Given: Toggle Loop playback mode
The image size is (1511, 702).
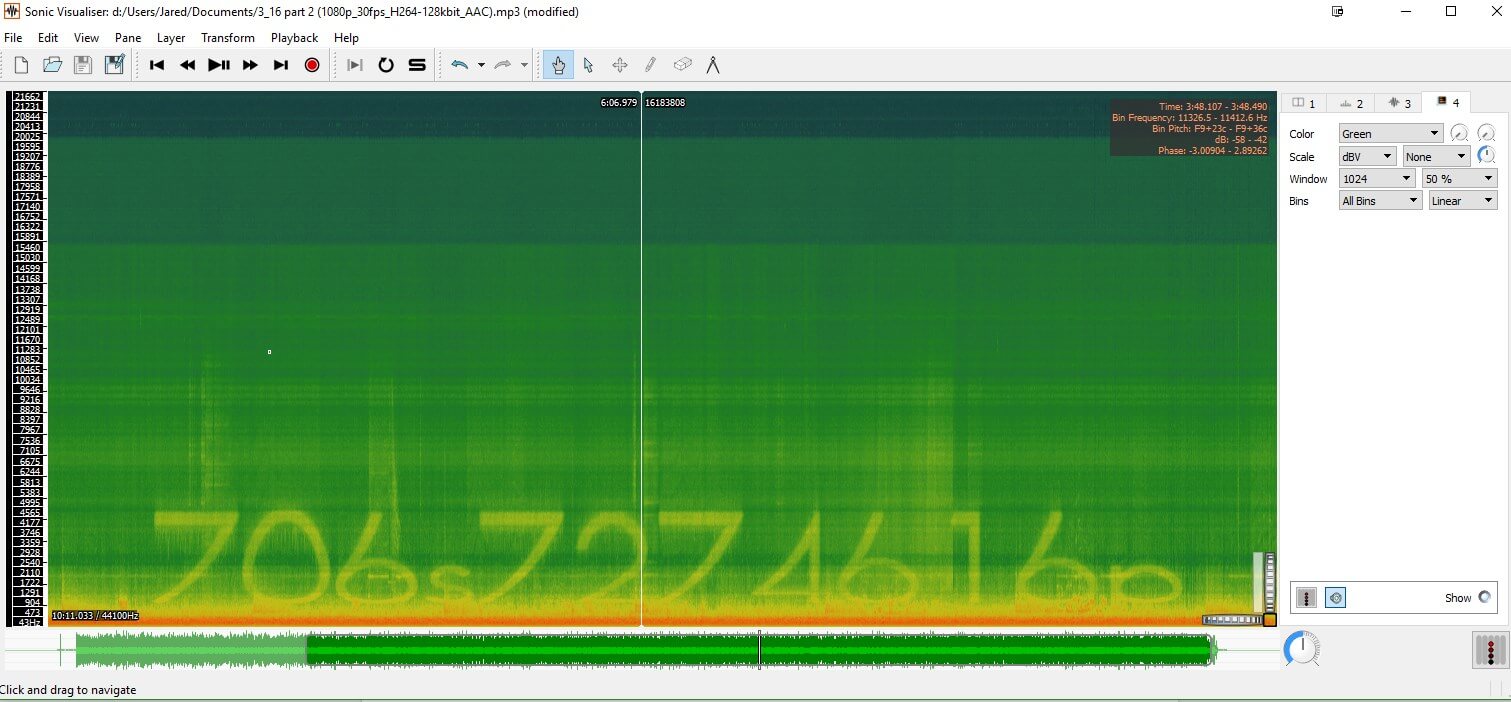Looking at the screenshot, I should [386, 65].
